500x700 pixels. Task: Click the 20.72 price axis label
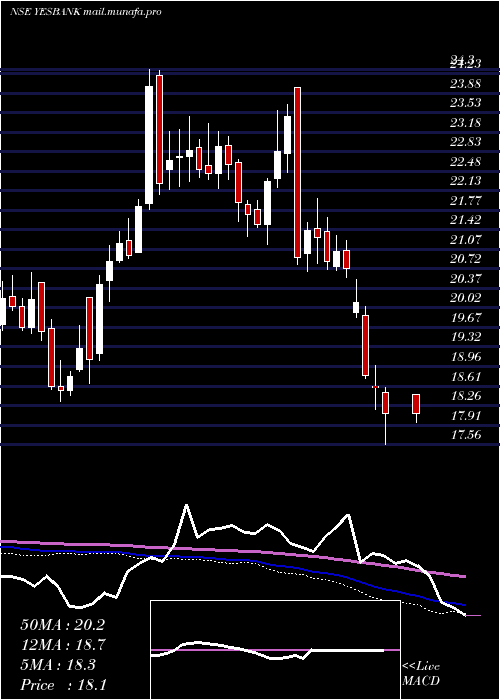coord(465,259)
